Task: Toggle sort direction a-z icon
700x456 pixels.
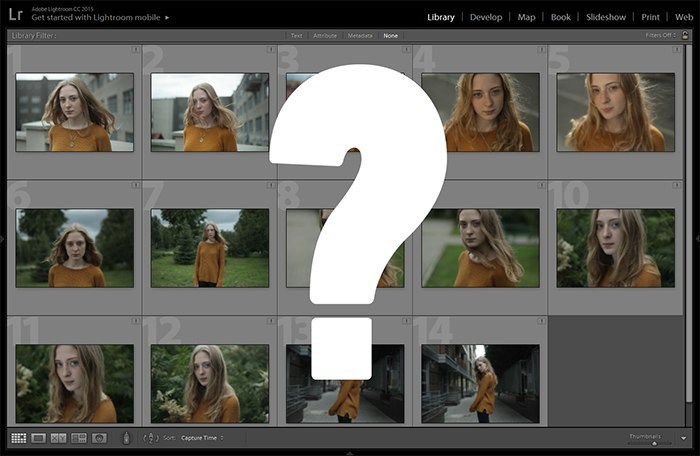Action: (x=151, y=438)
